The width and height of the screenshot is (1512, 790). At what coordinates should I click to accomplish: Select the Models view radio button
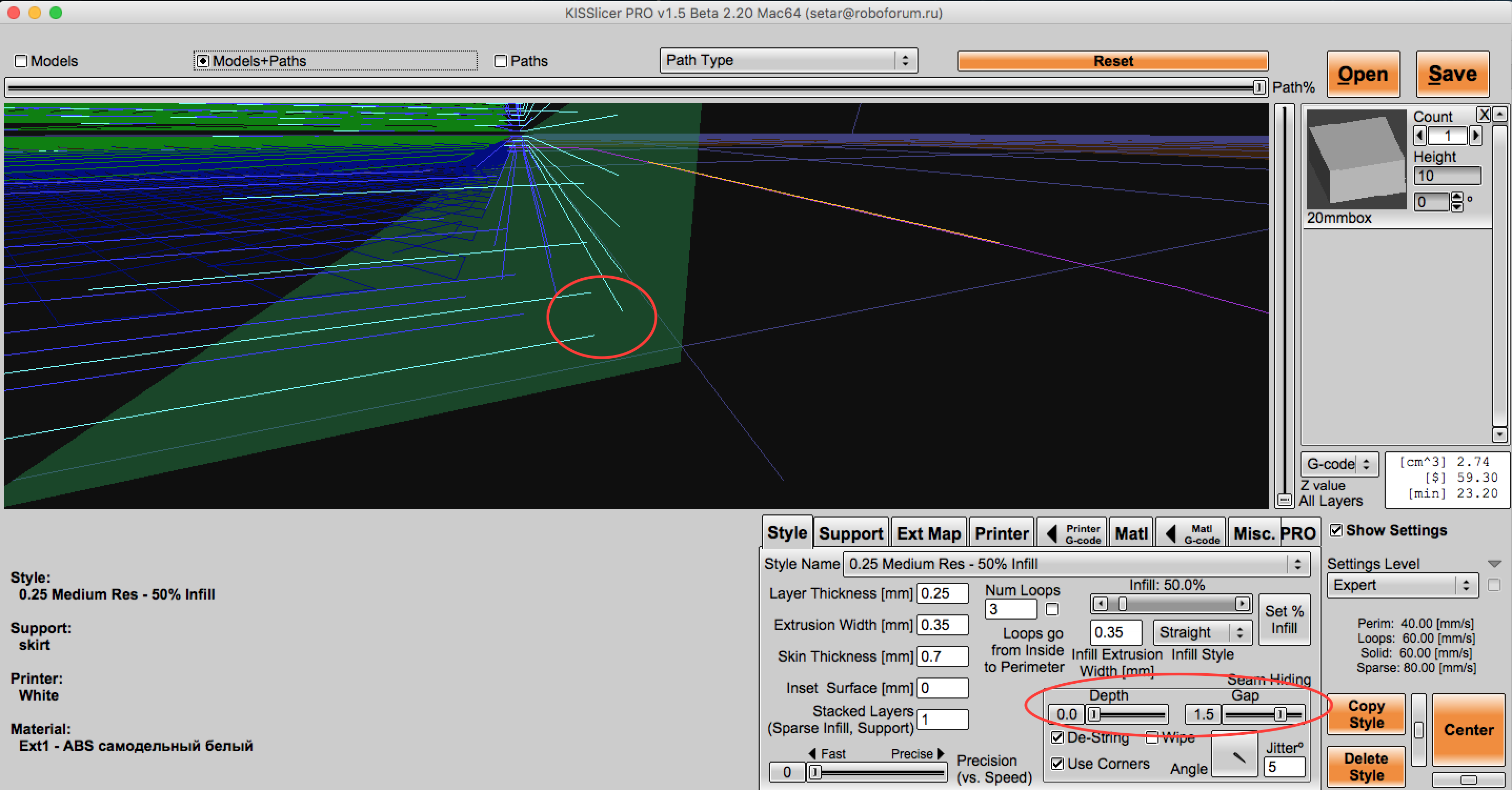22,61
